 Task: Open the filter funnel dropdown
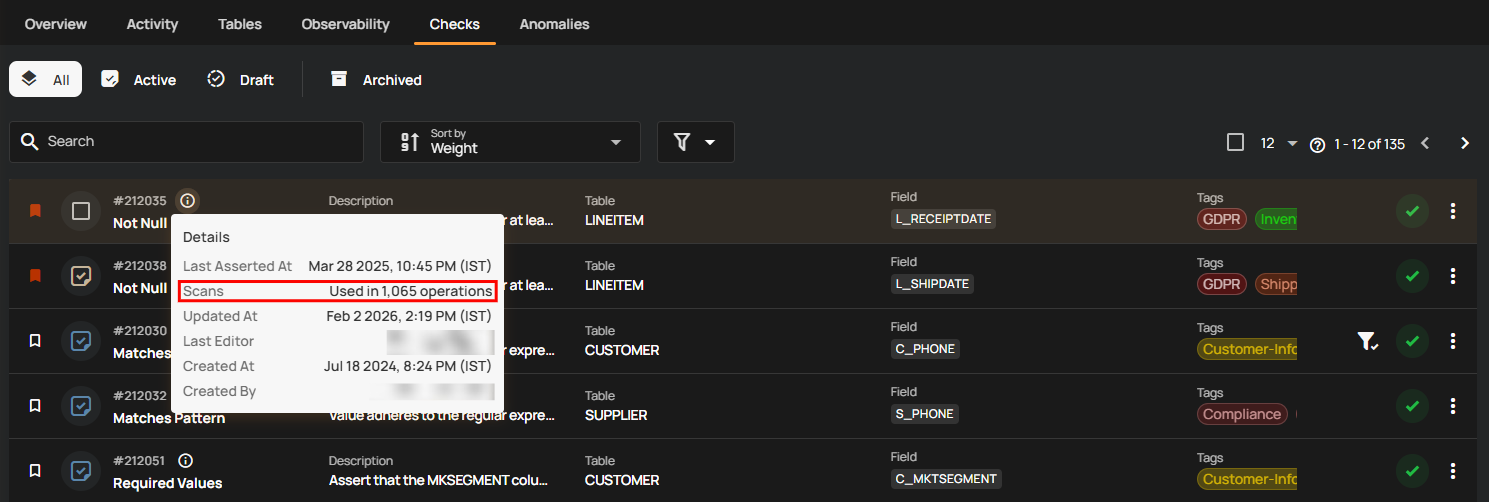pyautogui.click(x=695, y=142)
